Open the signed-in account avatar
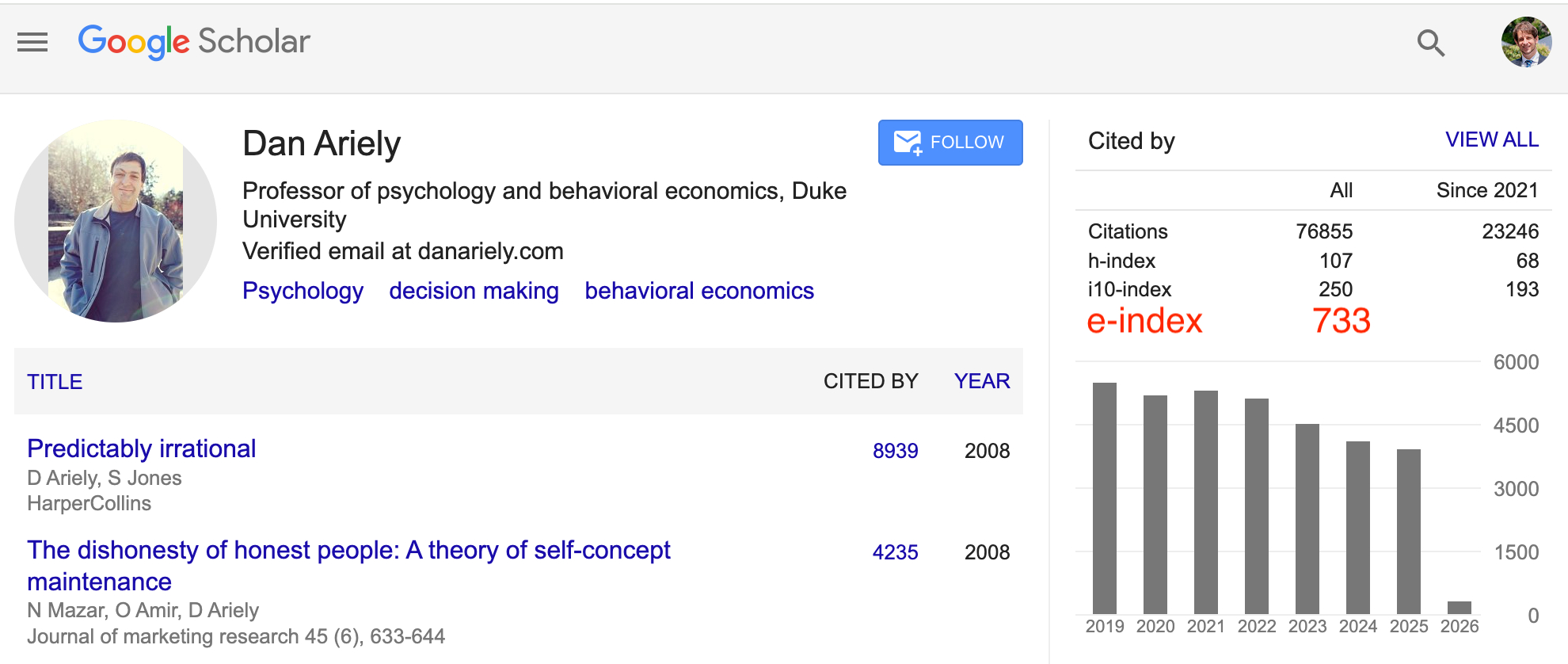This screenshot has width=1568, height=664. click(1526, 42)
